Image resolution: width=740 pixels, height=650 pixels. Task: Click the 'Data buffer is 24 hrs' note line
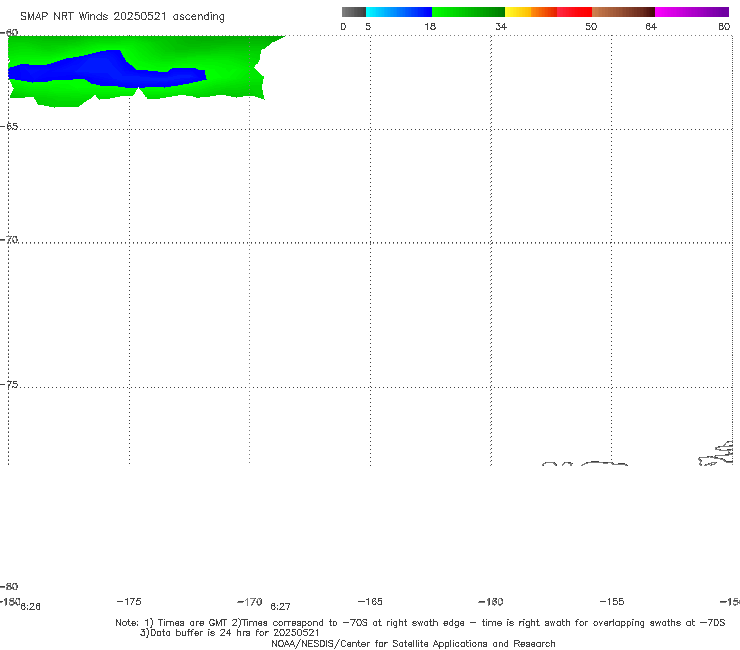click(x=230, y=633)
